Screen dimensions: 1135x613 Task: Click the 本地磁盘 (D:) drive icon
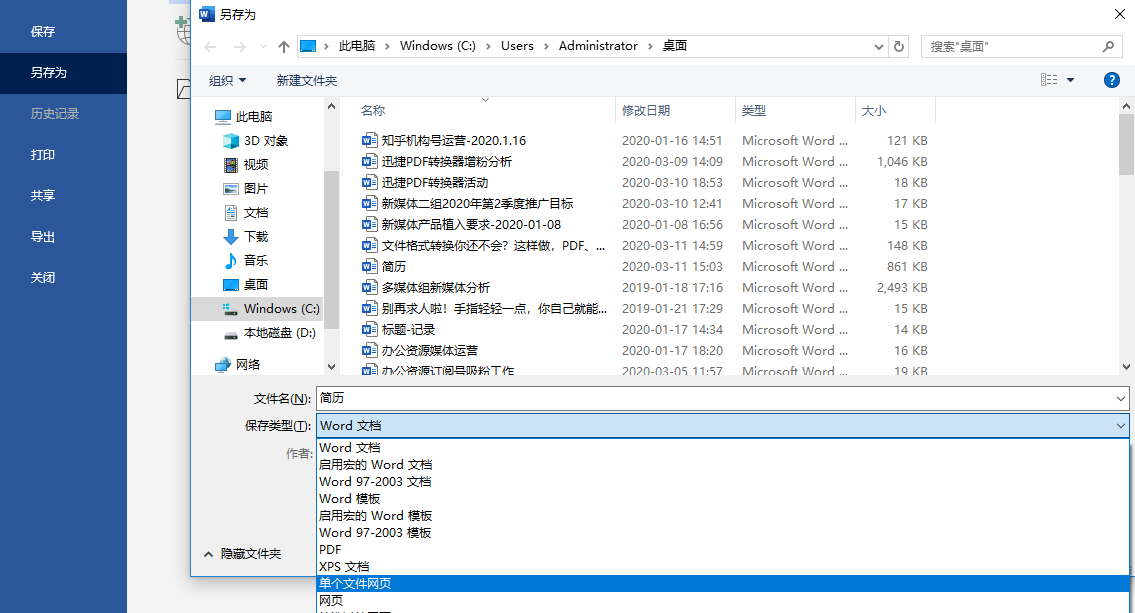pyautogui.click(x=230, y=334)
